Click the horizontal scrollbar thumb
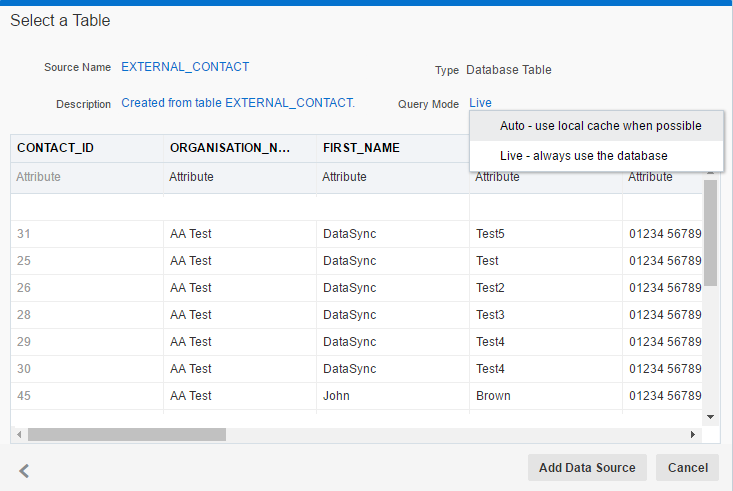The image size is (733, 491). click(x=127, y=434)
